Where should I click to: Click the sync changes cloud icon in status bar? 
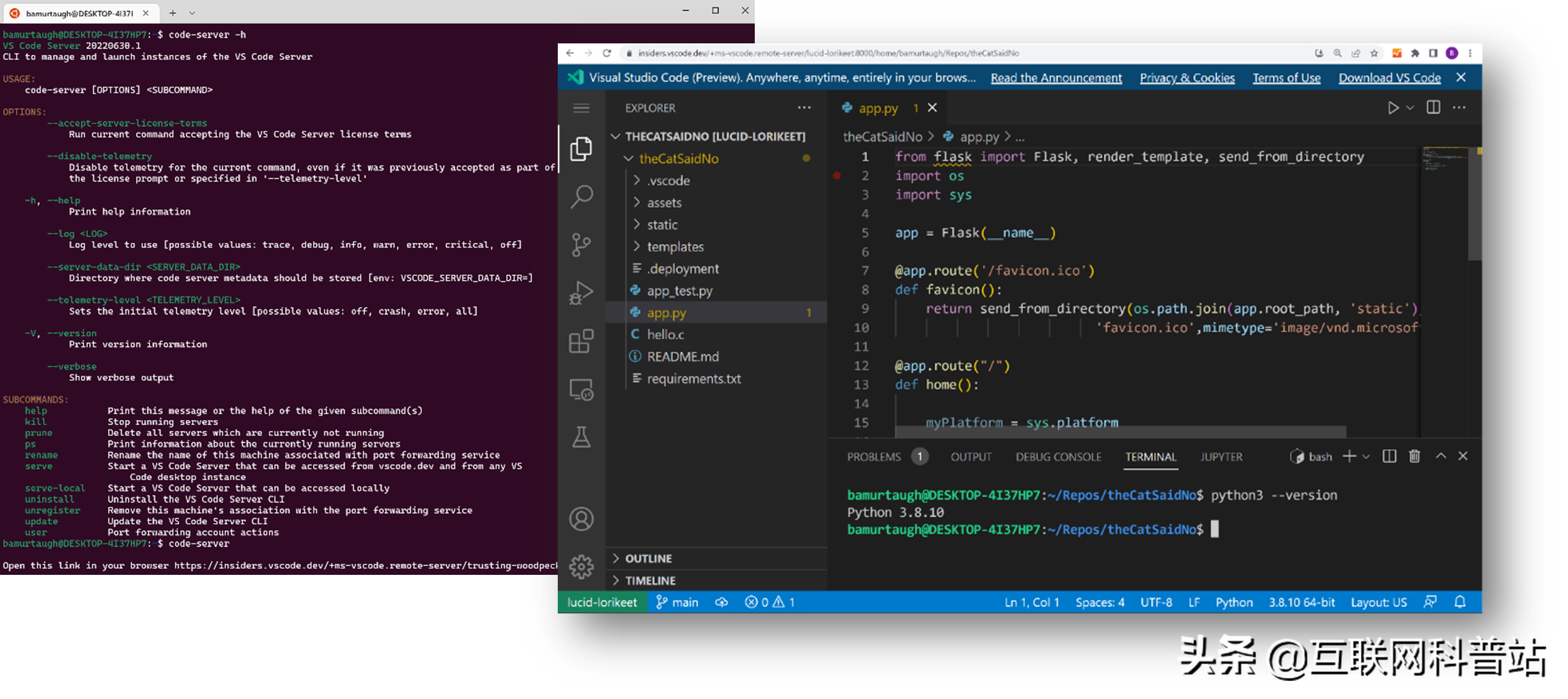tap(721, 603)
